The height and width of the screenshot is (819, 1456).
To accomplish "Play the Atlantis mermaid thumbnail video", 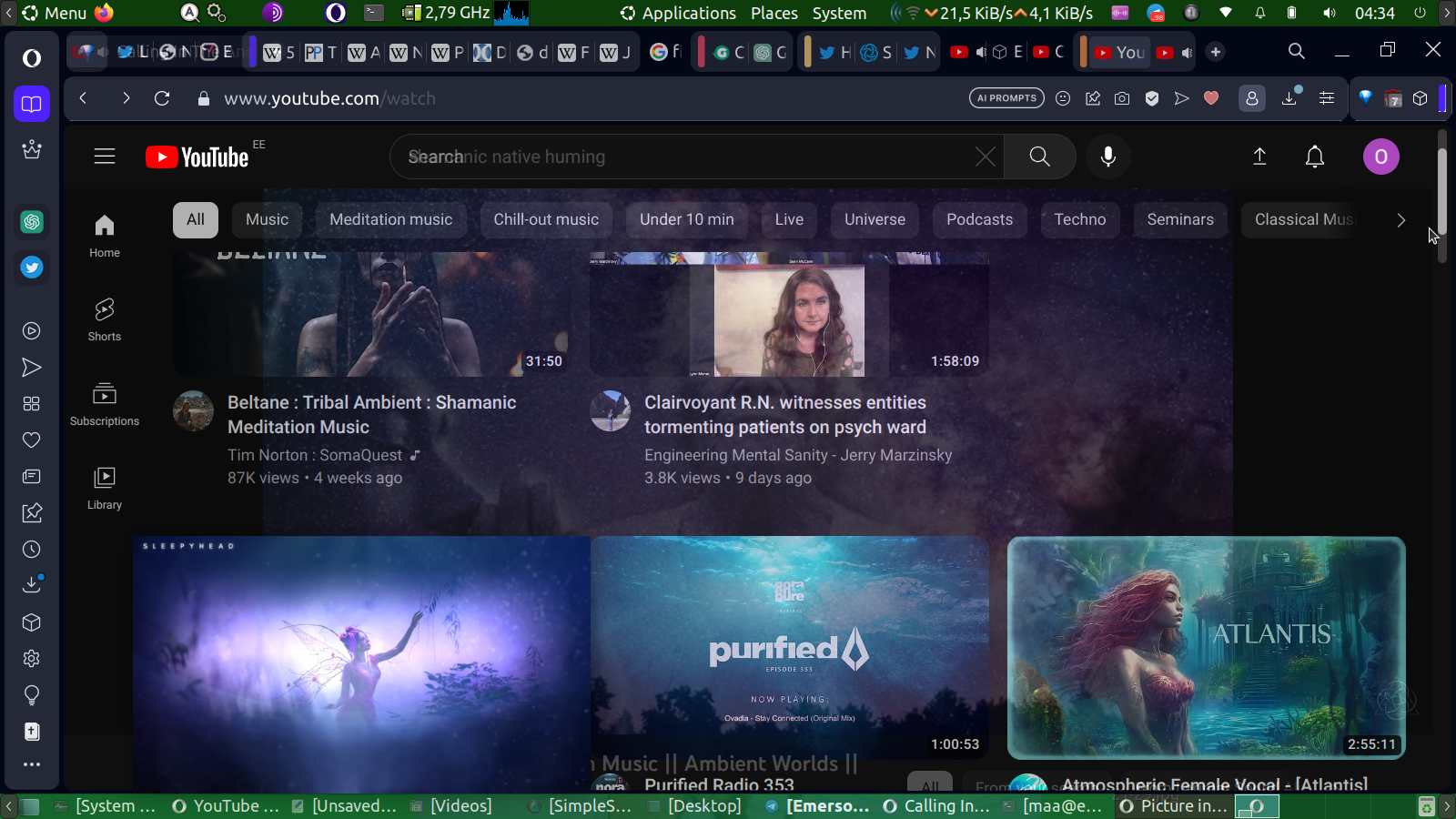I will point(1206,648).
